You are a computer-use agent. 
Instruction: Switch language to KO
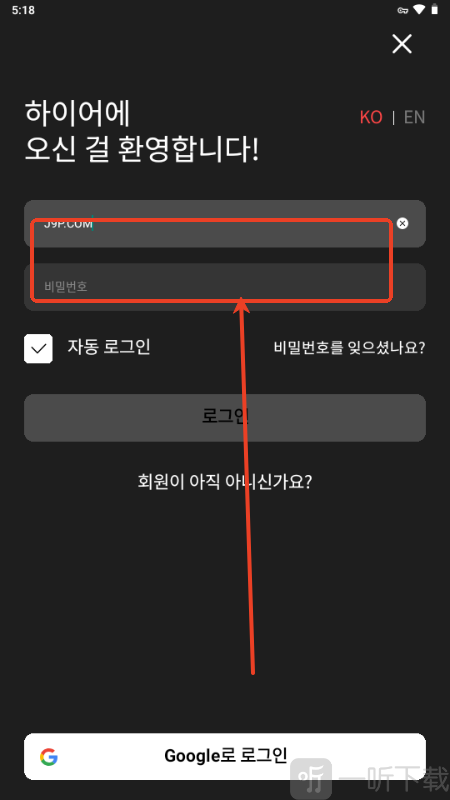click(371, 117)
